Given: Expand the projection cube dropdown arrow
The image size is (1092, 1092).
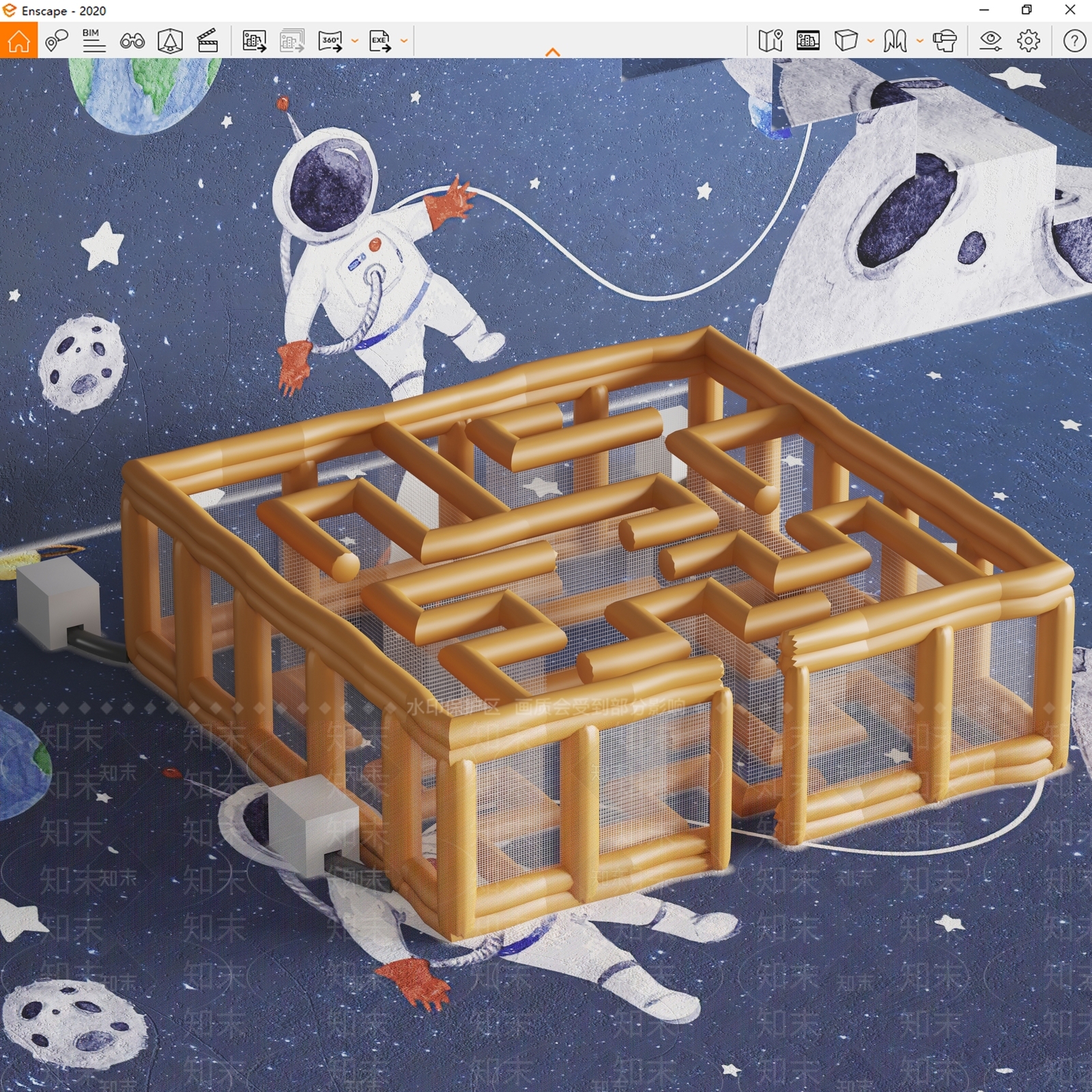Looking at the screenshot, I should 870,41.
